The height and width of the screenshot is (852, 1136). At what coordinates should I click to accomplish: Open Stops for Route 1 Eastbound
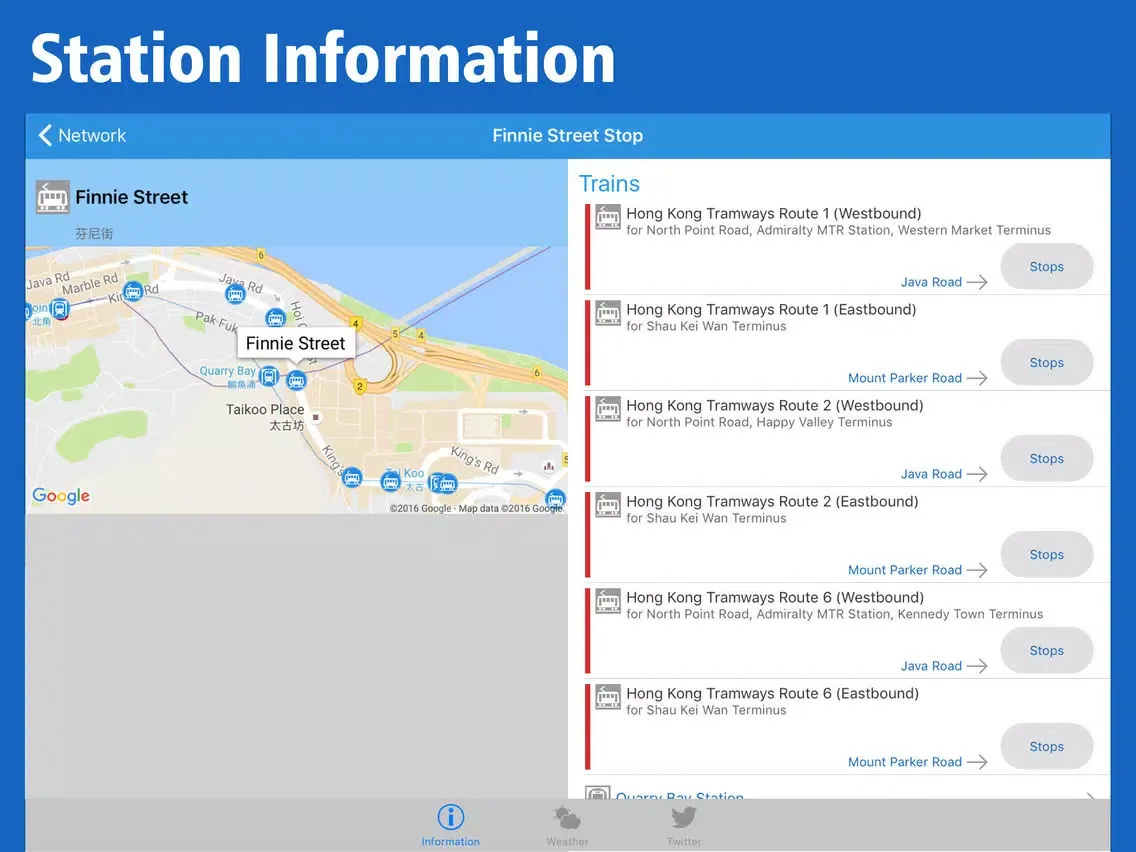1046,362
